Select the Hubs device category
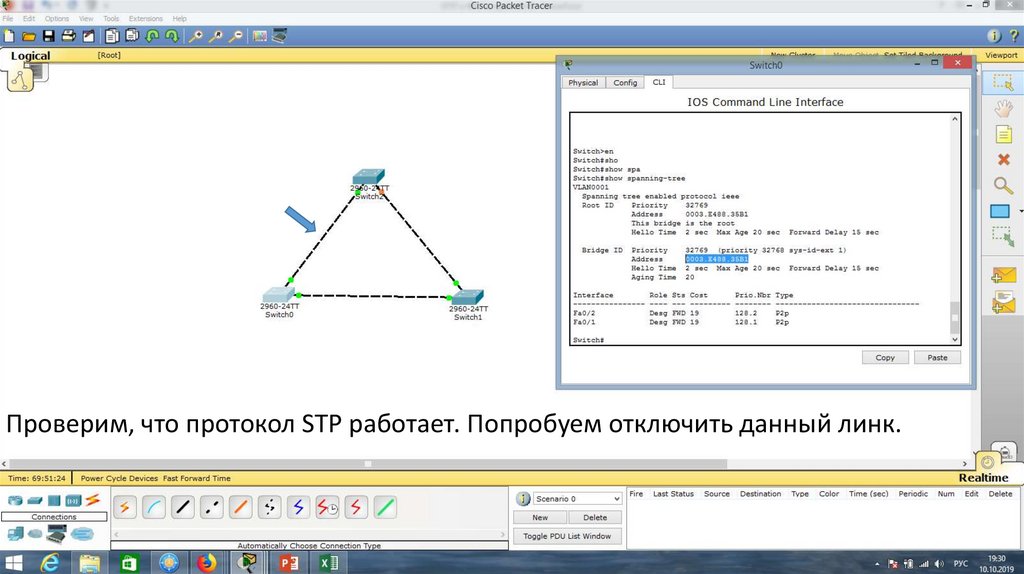The height and width of the screenshot is (574, 1024). pos(54,501)
